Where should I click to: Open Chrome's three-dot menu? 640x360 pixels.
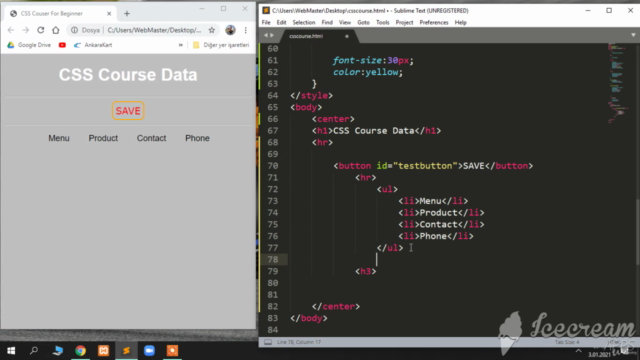tap(246, 30)
